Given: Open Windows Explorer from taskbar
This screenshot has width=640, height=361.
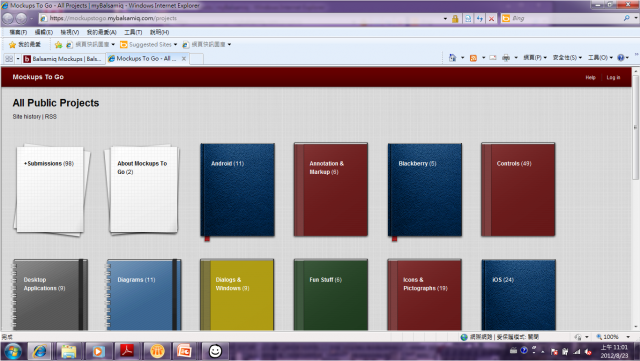Looking at the screenshot, I should click(69, 351).
